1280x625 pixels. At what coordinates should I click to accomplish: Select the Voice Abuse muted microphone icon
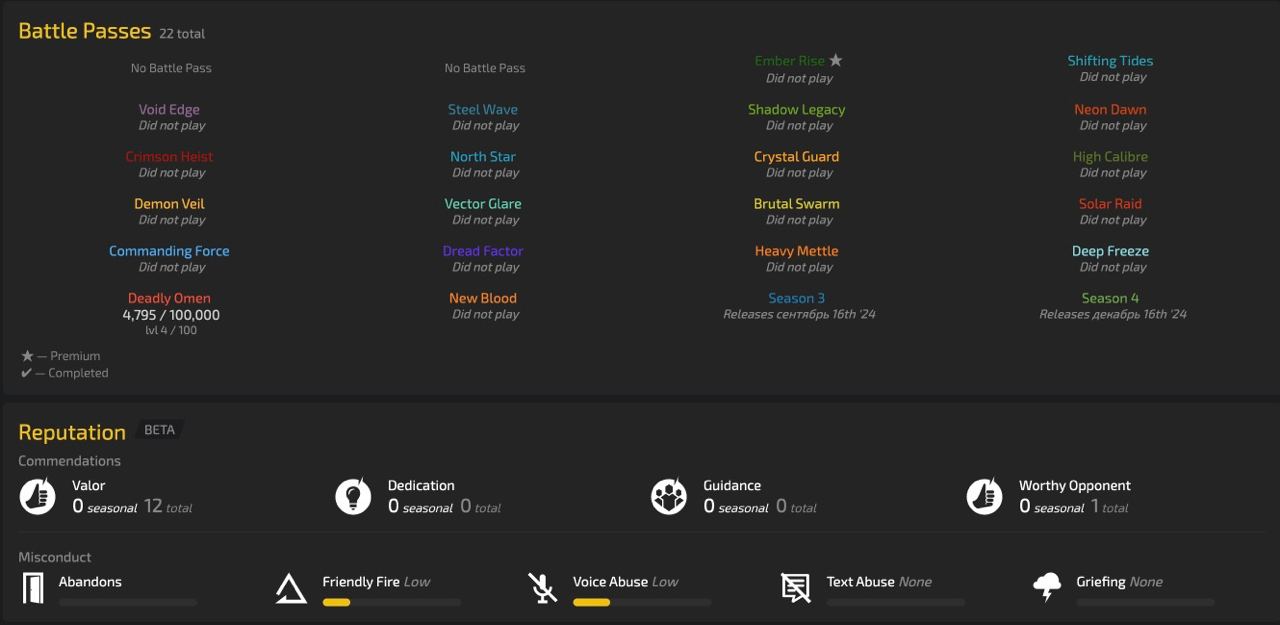coord(543,588)
